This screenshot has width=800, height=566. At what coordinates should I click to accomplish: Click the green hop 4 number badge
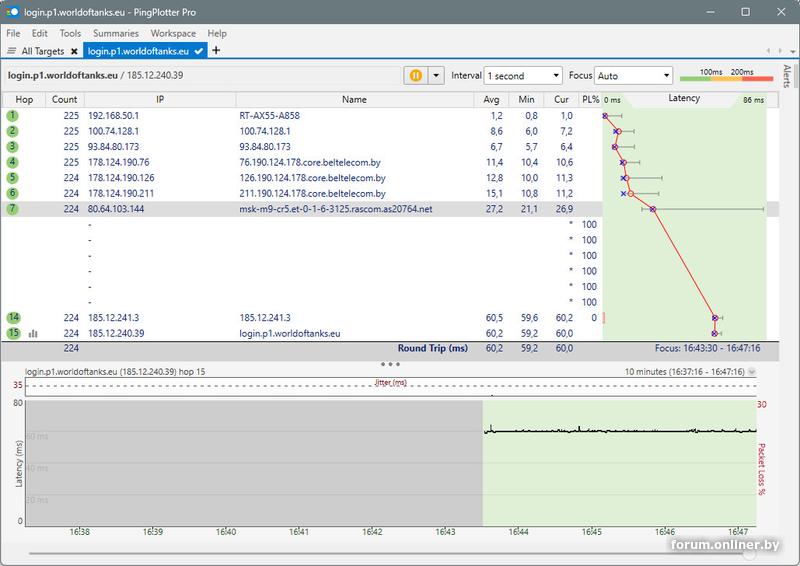coord(12,162)
